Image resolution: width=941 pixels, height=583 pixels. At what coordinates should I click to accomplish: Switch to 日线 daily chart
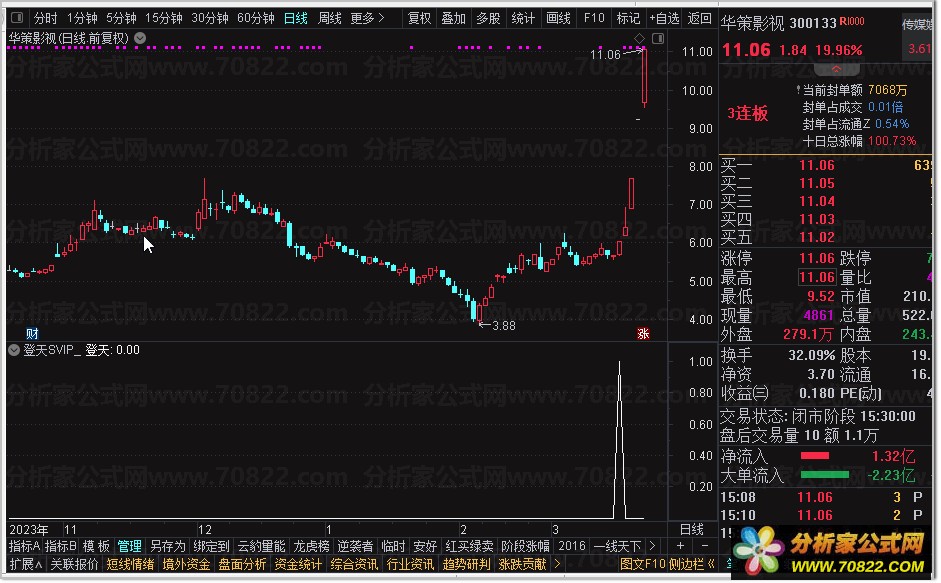(296, 18)
